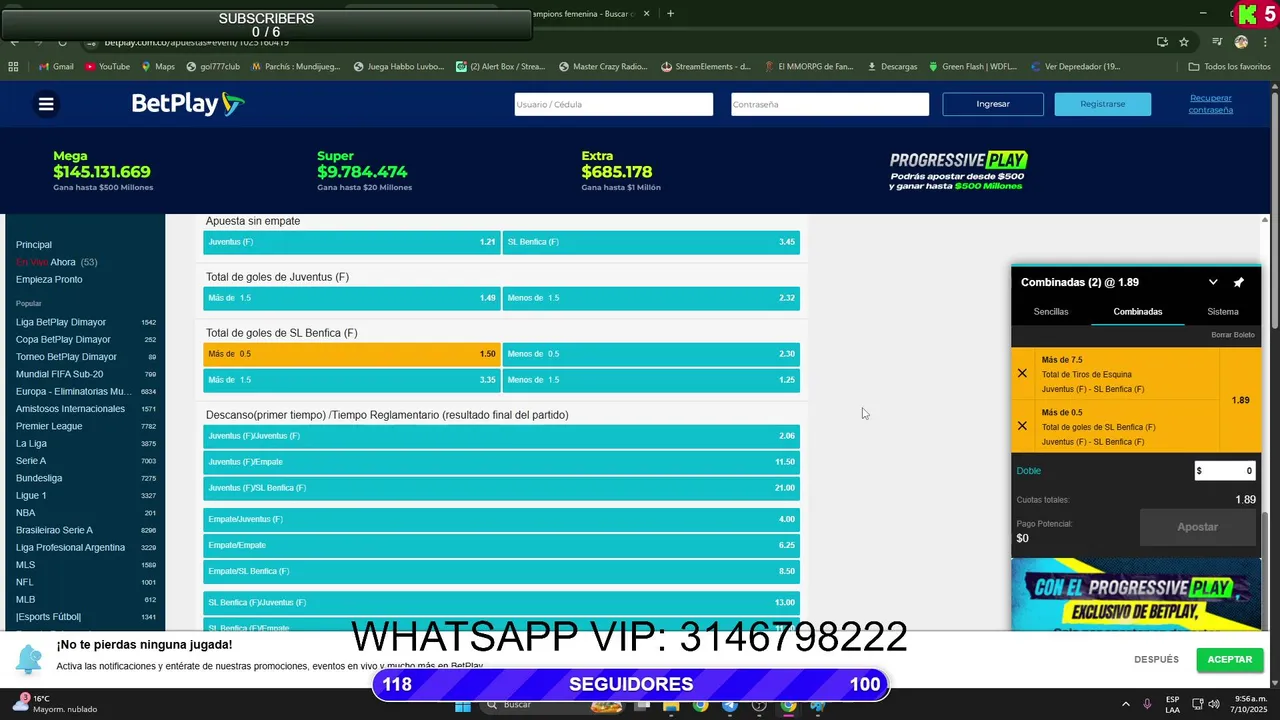This screenshot has width=1280, height=720.
Task: Deselect Más de 0.5 Benfica goals at 1.50
Action: (351, 354)
